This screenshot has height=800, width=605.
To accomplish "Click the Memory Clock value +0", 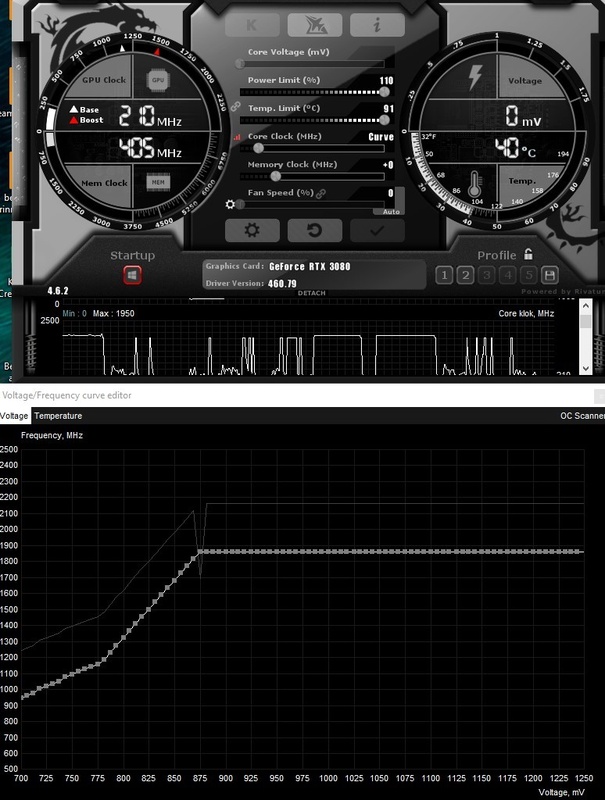I will (x=388, y=165).
